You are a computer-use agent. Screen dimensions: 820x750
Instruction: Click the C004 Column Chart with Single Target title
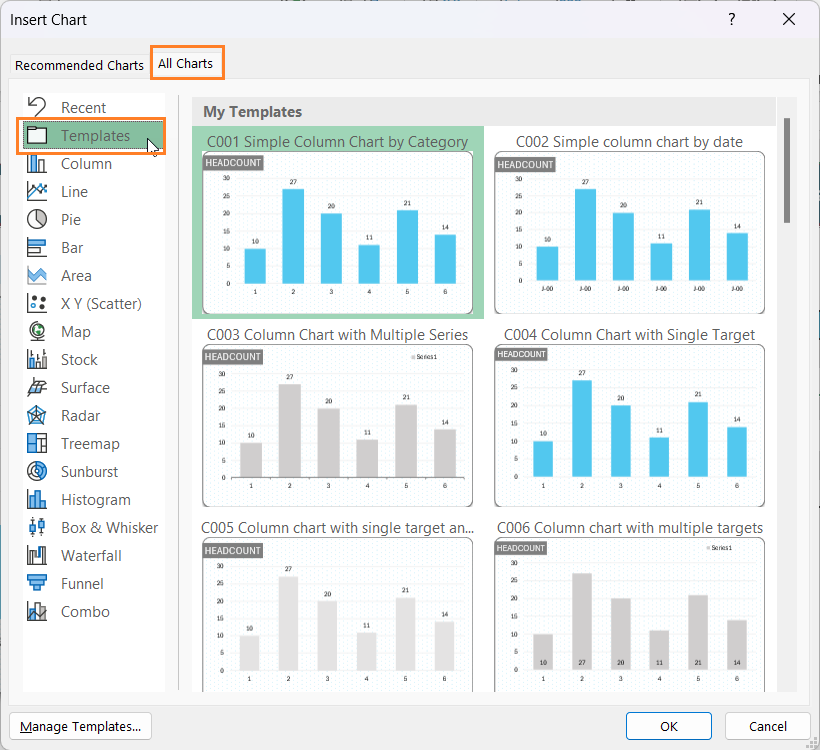tap(629, 335)
